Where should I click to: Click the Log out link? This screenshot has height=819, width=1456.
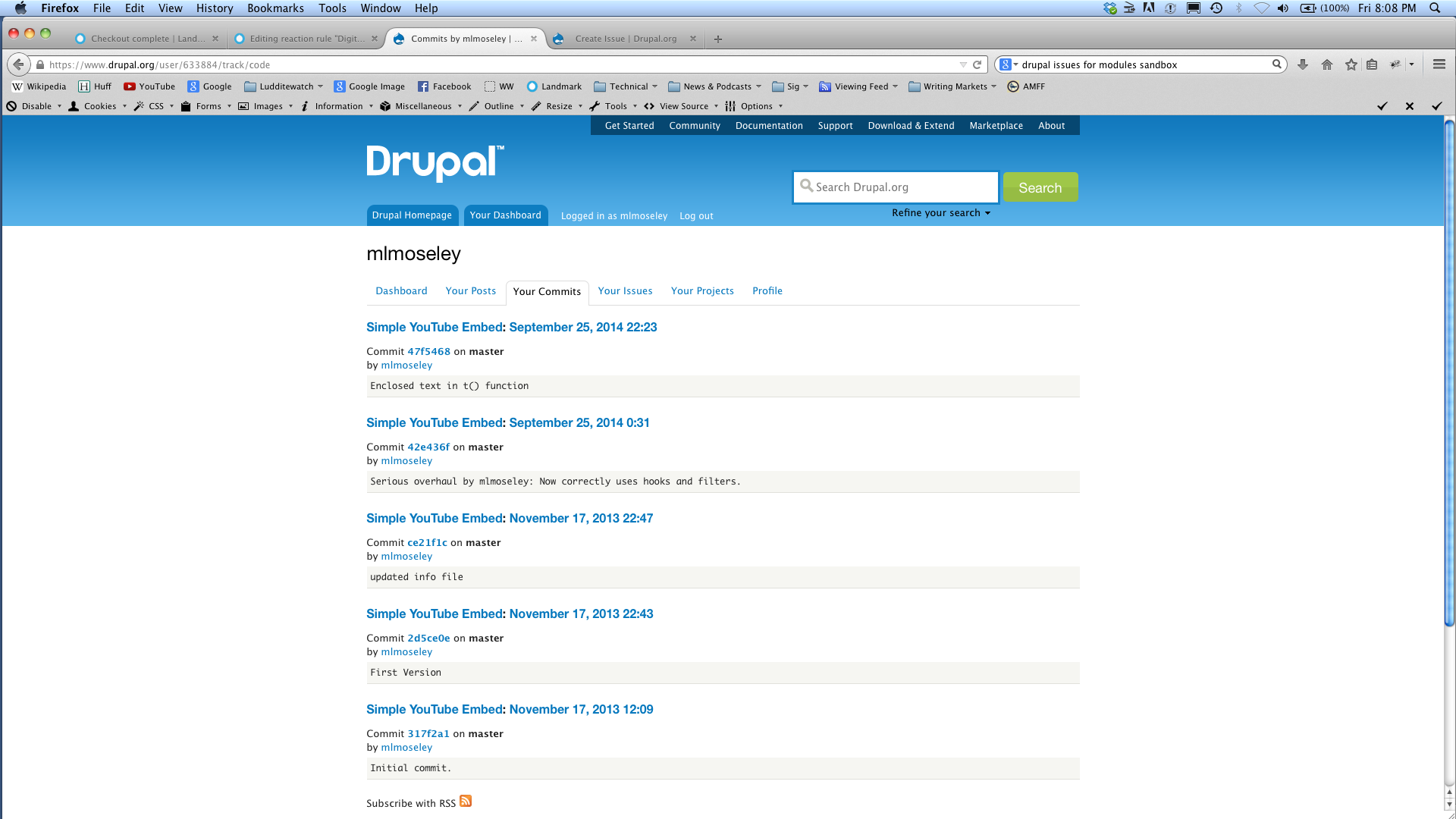pos(696,216)
